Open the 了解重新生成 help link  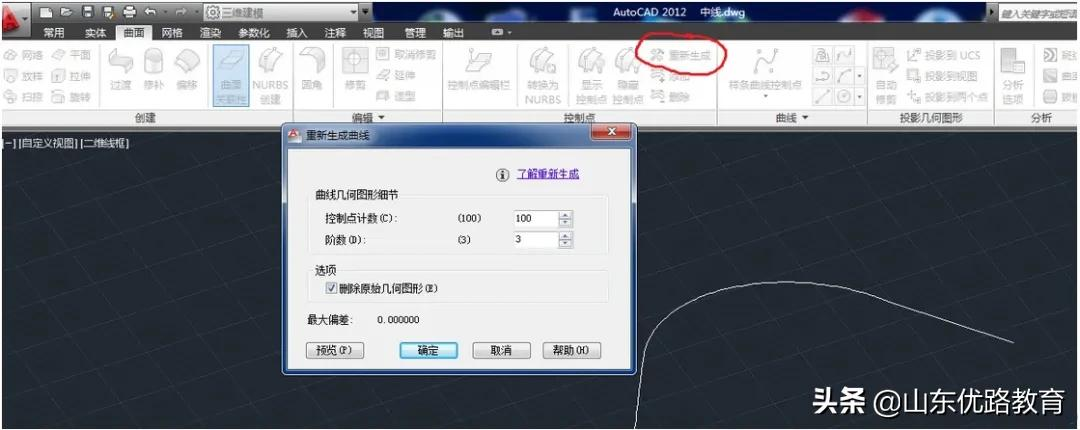click(548, 174)
